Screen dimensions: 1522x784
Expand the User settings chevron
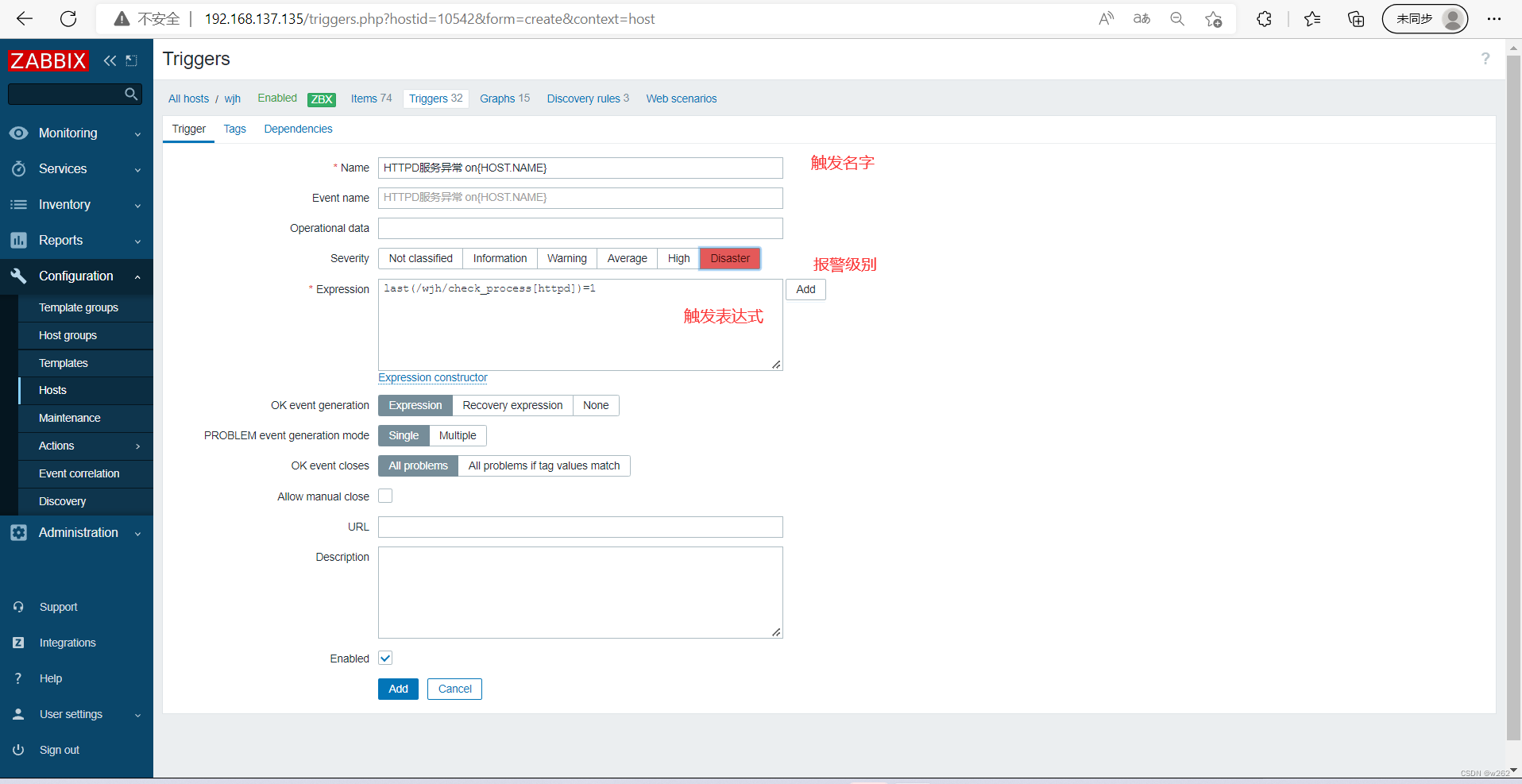pos(137,715)
